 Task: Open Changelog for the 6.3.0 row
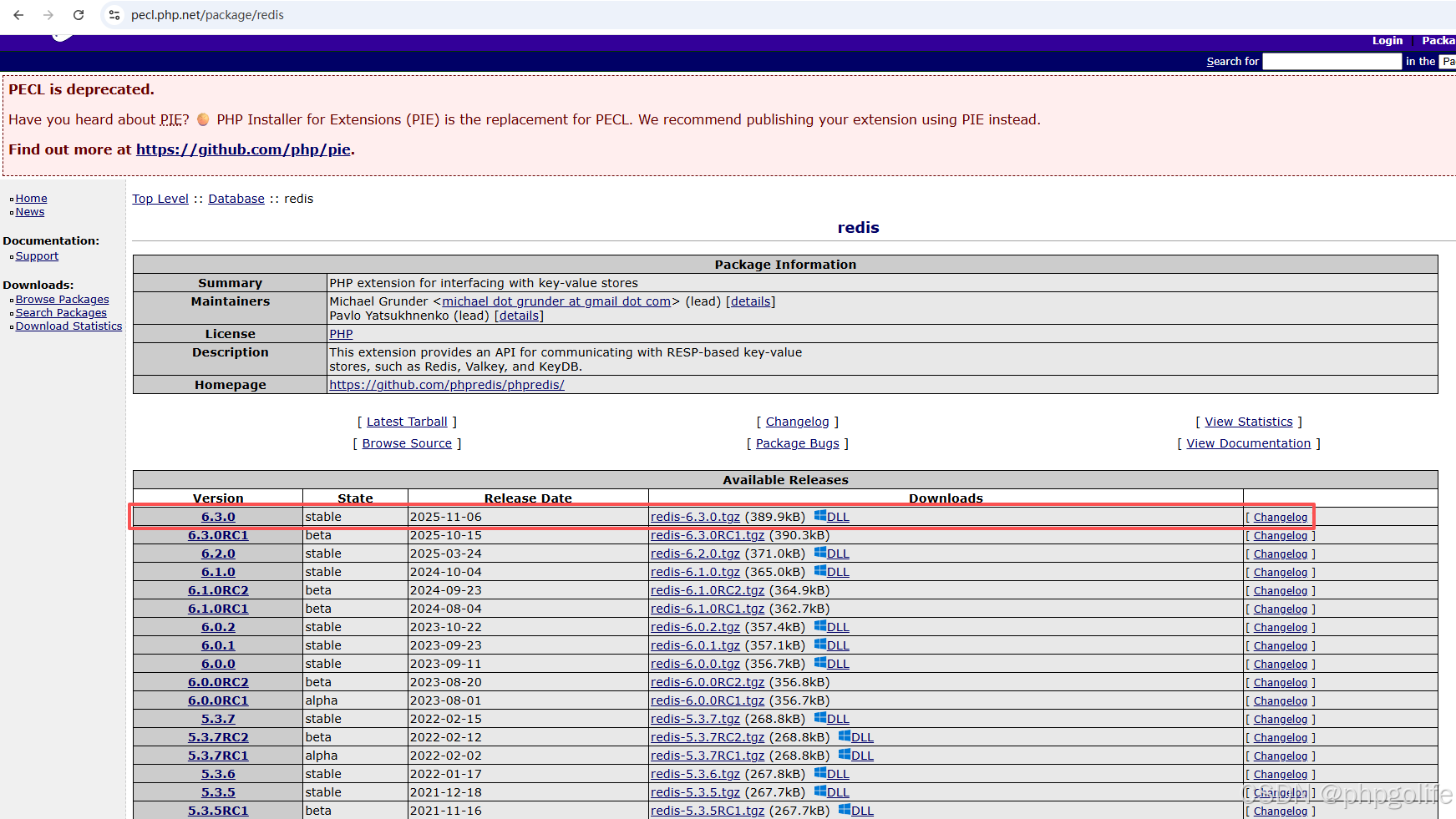pos(1281,518)
